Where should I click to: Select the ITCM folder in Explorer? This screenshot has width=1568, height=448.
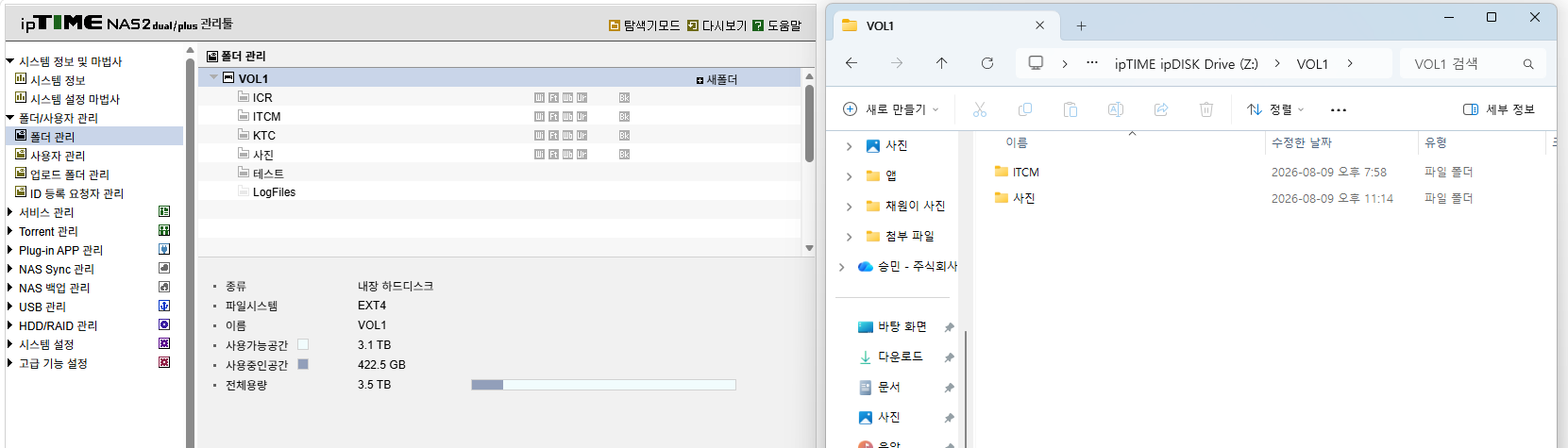1025,172
